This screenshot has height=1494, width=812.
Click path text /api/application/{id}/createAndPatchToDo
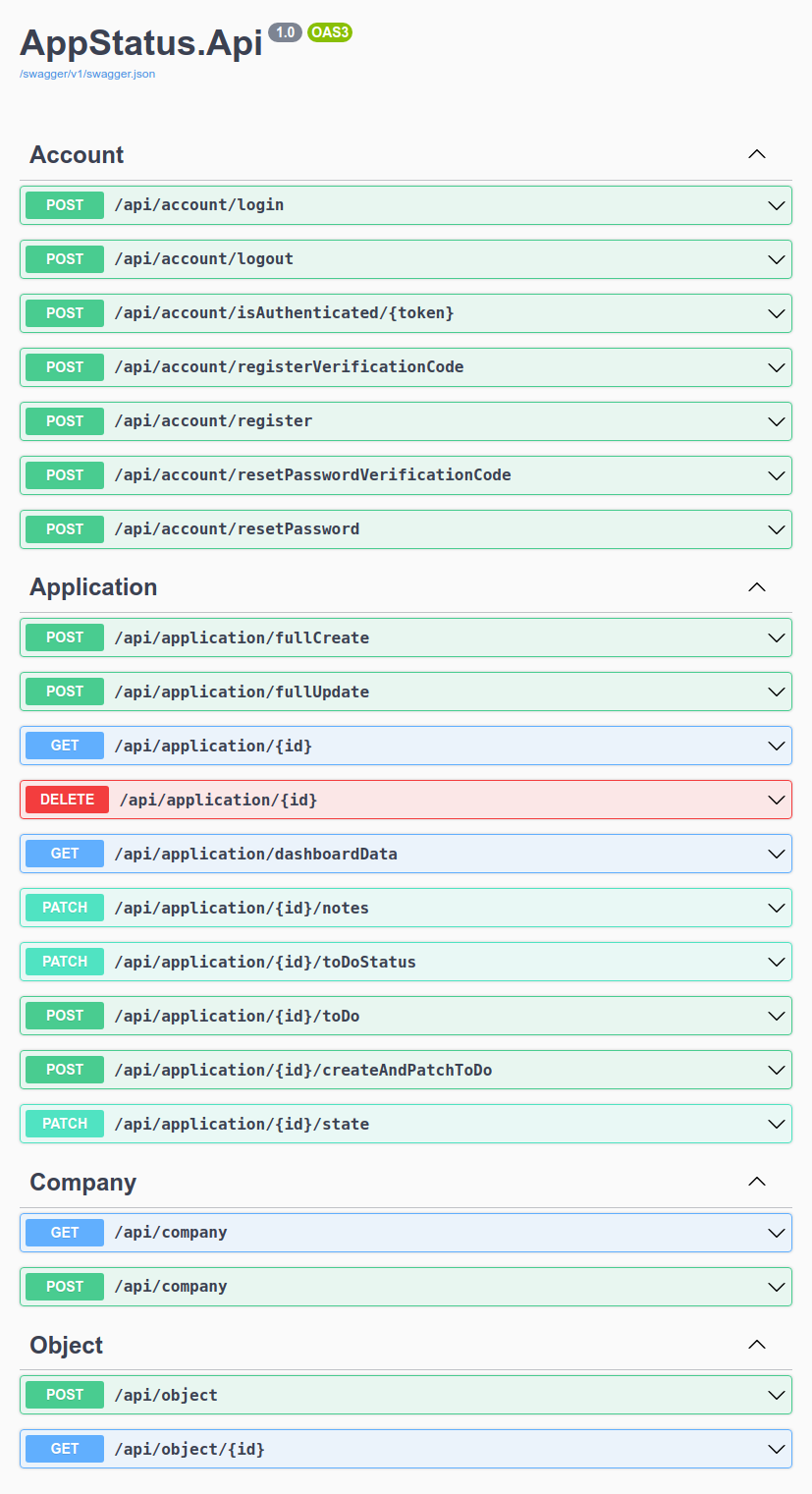303,1070
